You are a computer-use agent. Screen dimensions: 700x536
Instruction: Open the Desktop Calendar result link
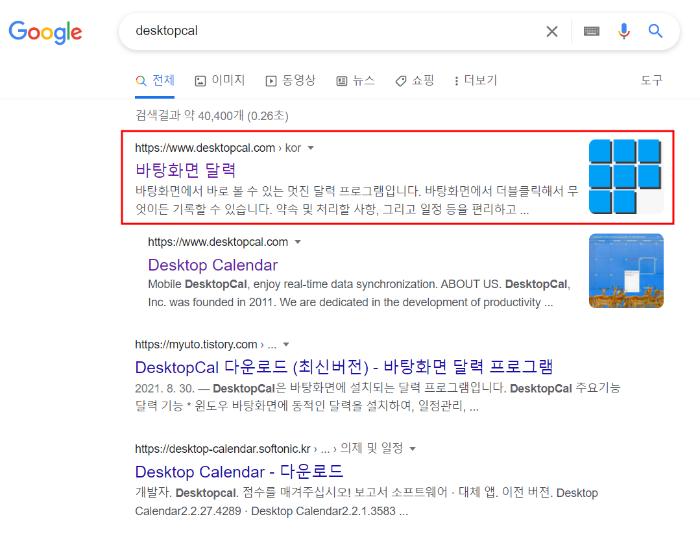coord(213,265)
